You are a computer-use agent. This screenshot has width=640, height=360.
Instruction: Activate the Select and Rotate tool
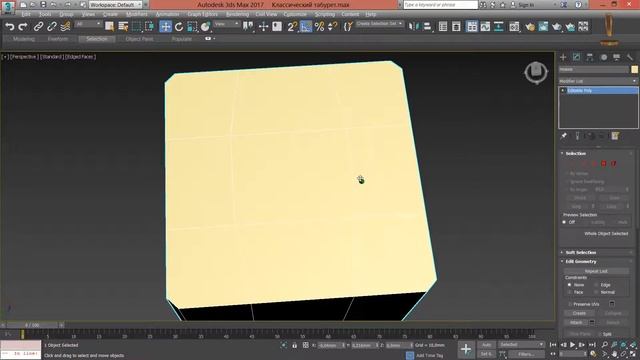tap(179, 27)
